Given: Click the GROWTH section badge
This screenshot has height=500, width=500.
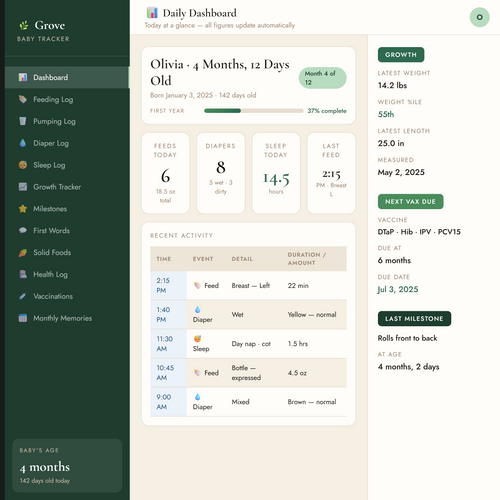Looking at the screenshot, I should tap(401, 55).
